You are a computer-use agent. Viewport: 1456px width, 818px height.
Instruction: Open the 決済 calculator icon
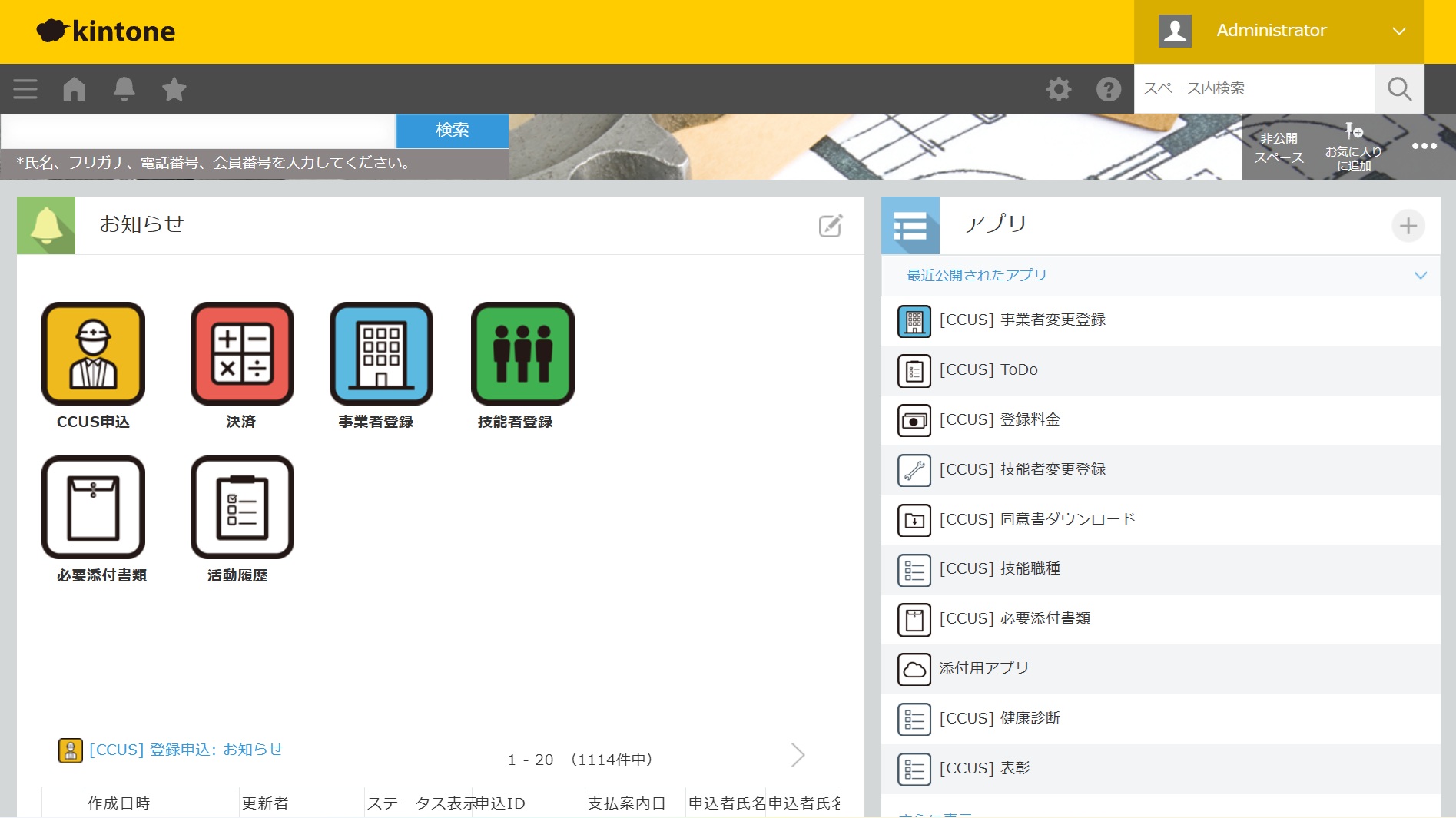click(x=242, y=354)
